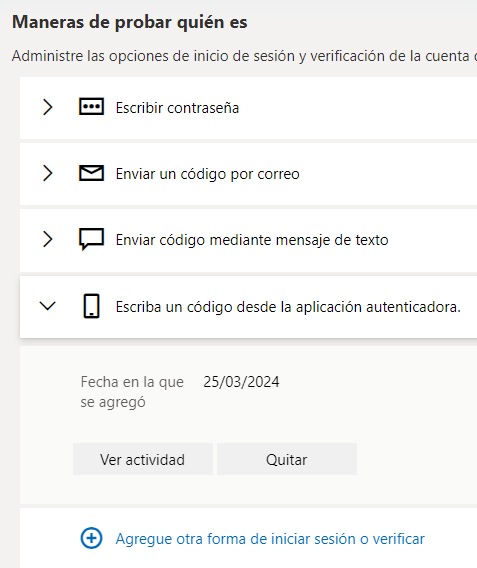The width and height of the screenshot is (477, 568).
Task: Expand the Enviar un código por correo chevron
Action: pos(48,173)
